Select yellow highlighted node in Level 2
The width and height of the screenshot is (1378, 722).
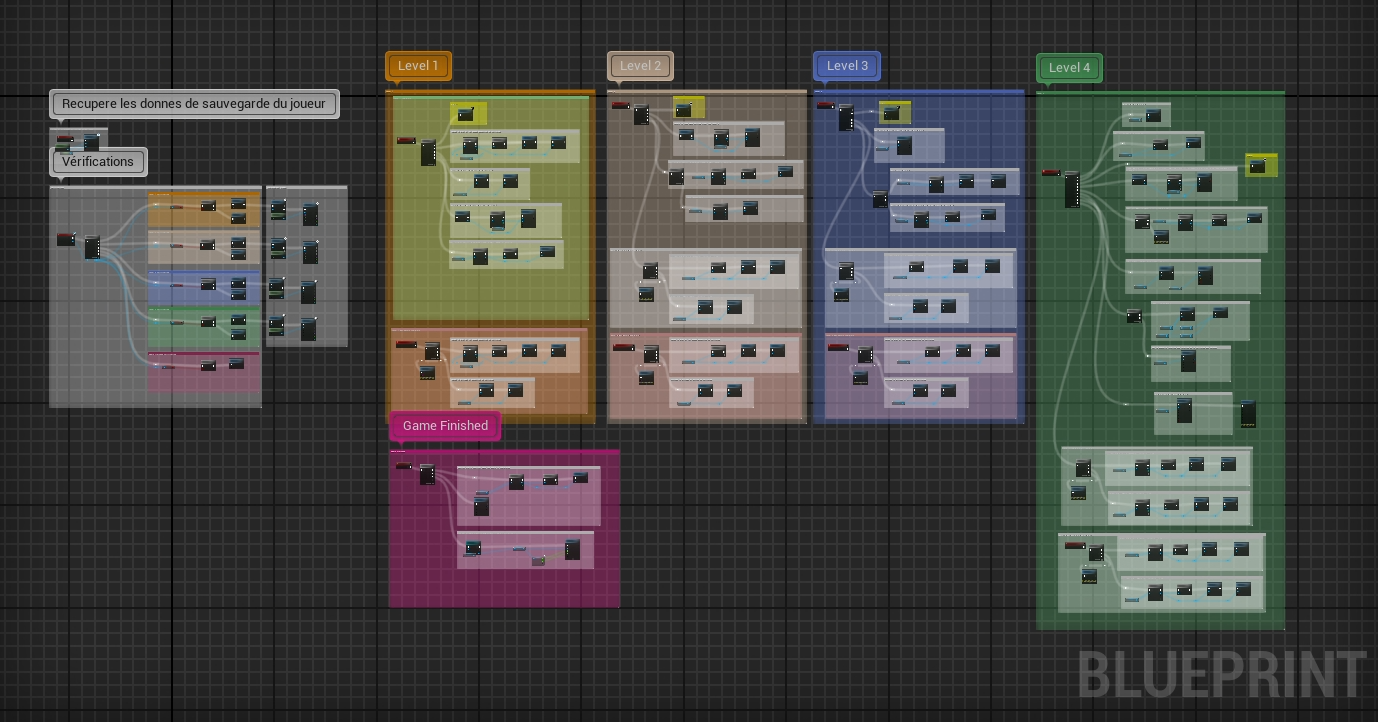pos(689,108)
